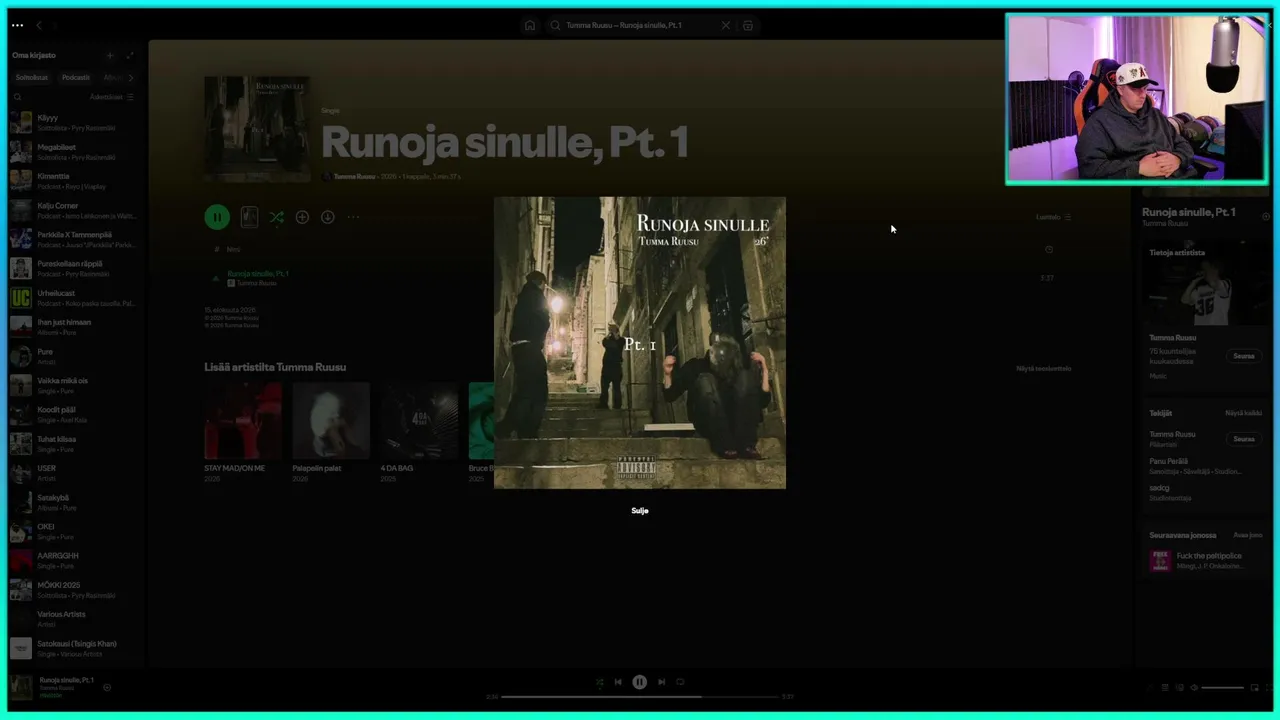The height and width of the screenshot is (720, 1280).
Task: Add the song from the now-playing side panel
Action: [x=1266, y=216]
